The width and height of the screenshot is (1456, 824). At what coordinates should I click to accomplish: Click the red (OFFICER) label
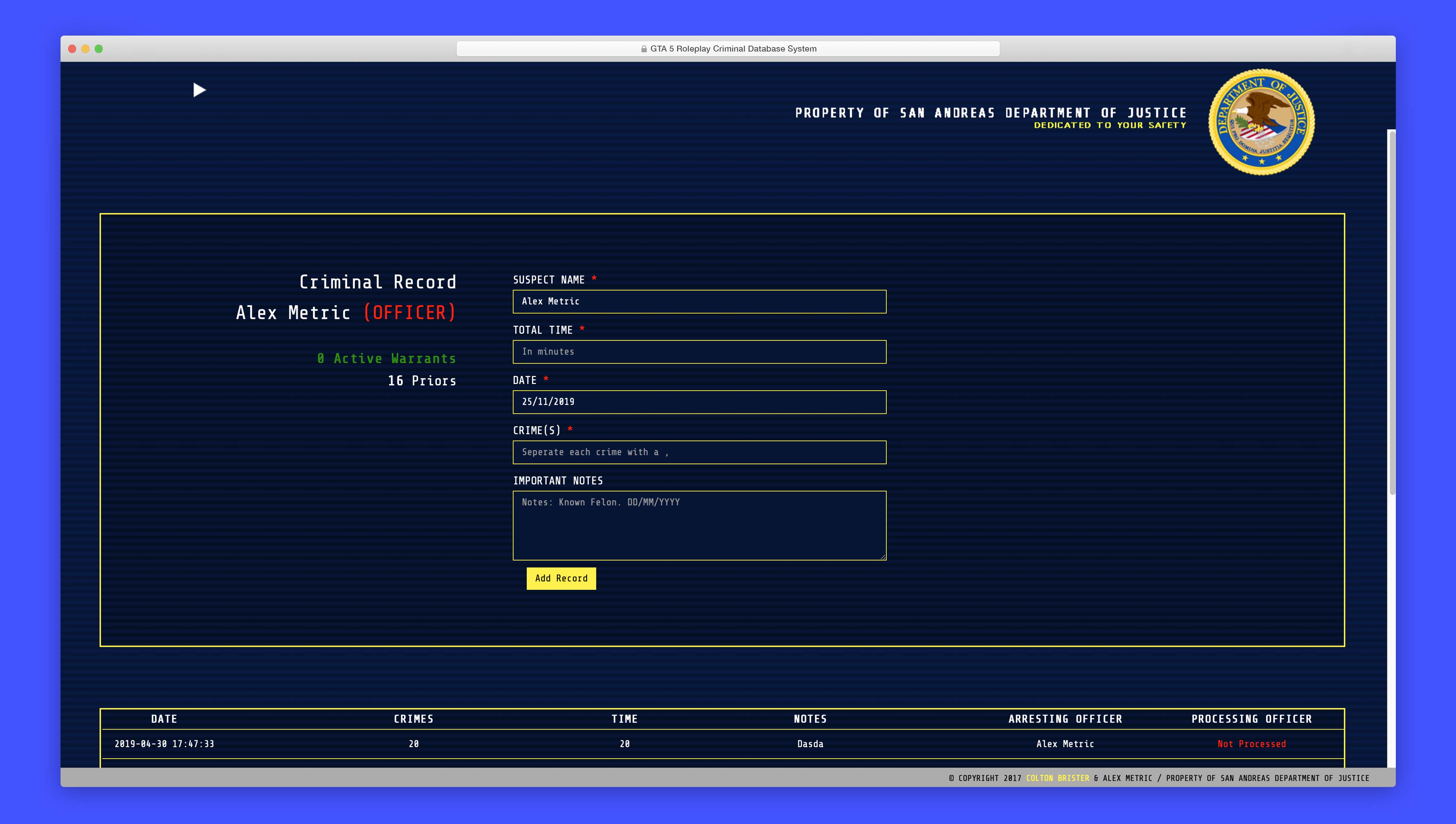coord(410,312)
